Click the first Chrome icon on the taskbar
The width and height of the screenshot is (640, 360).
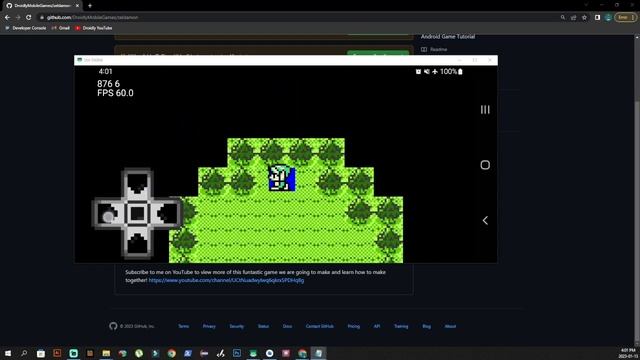(171, 353)
